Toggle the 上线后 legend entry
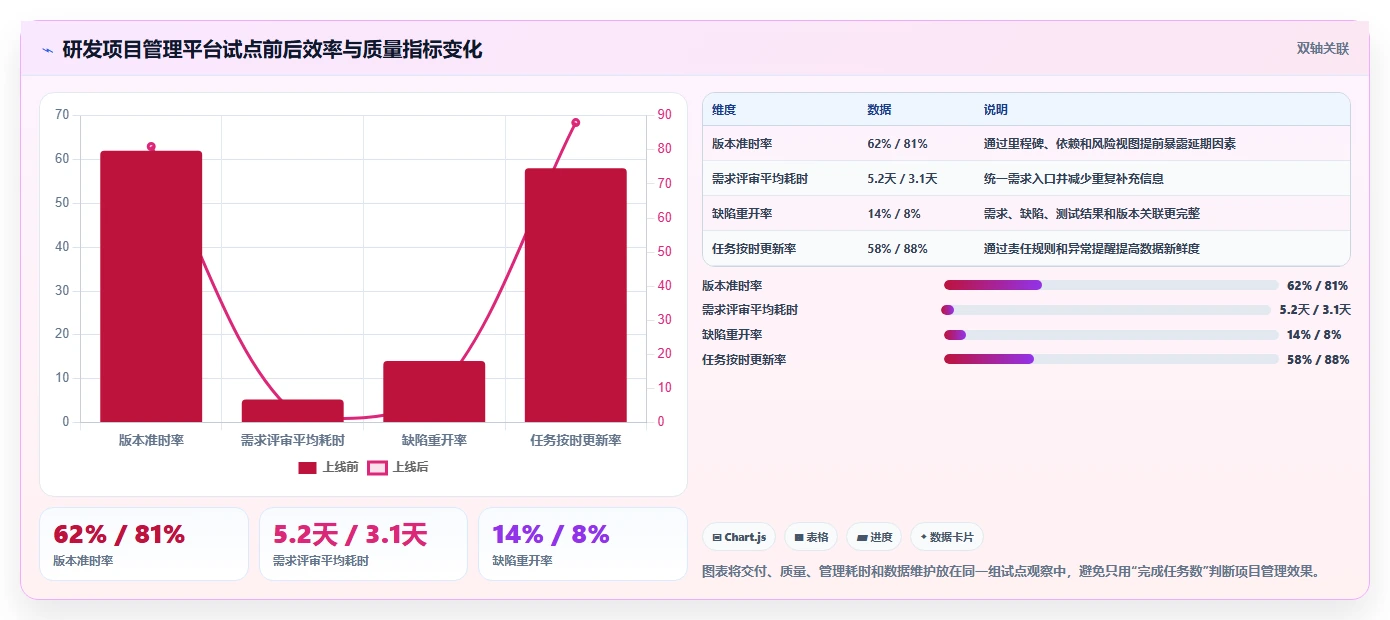The height and width of the screenshot is (620, 1390). coord(398,467)
